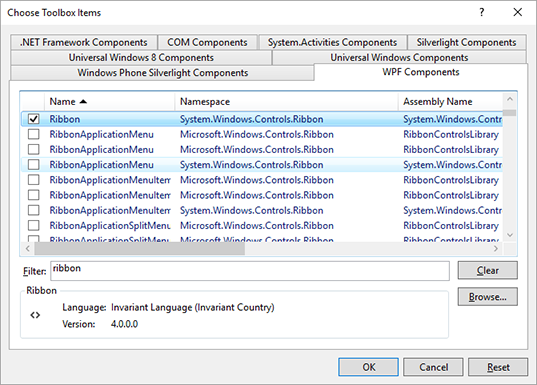The width and height of the screenshot is (537, 385).
Task: Click the help question mark icon
Action: point(482,12)
